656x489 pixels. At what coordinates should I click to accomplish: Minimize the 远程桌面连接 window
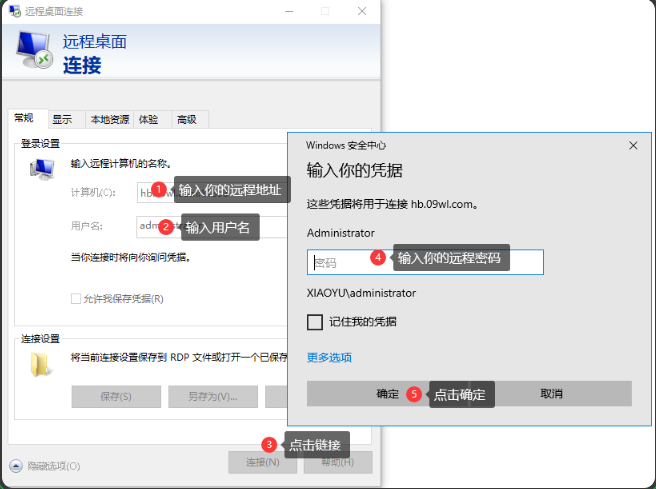coord(289,11)
